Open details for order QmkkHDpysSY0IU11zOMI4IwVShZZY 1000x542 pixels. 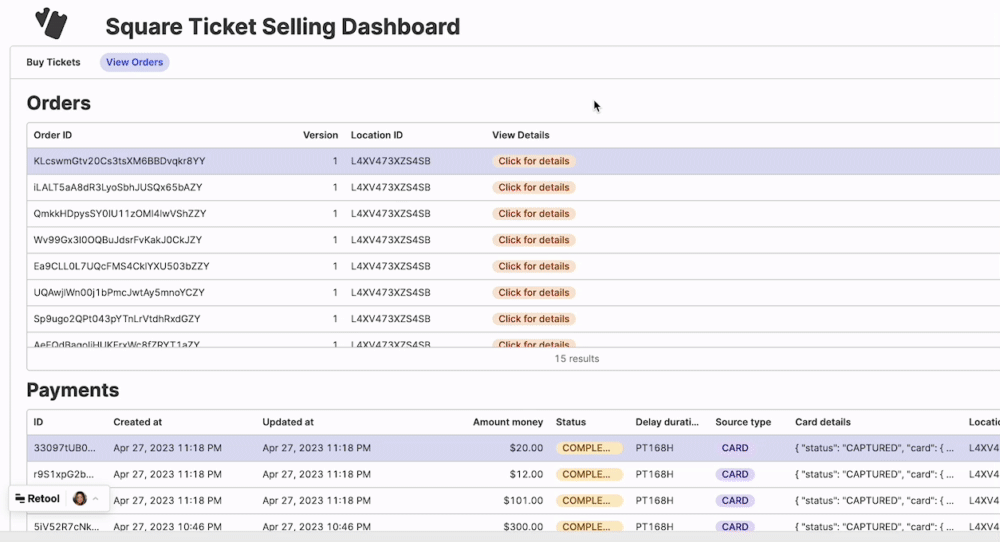(x=533, y=214)
